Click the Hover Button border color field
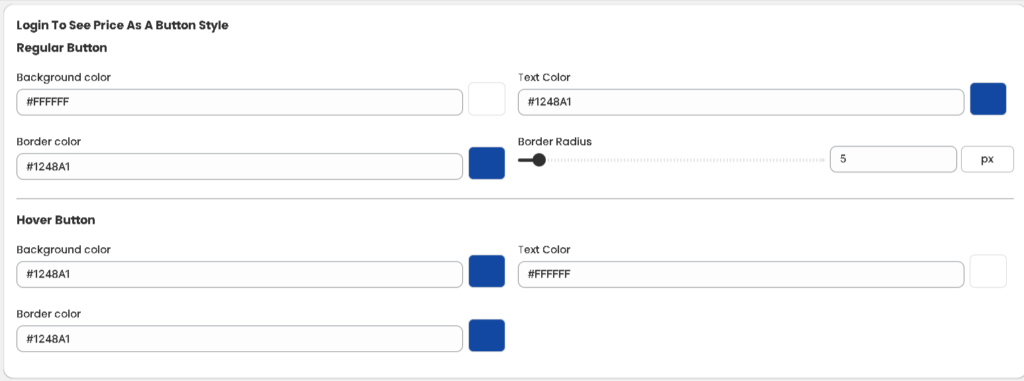The height and width of the screenshot is (381, 1024). (x=240, y=339)
